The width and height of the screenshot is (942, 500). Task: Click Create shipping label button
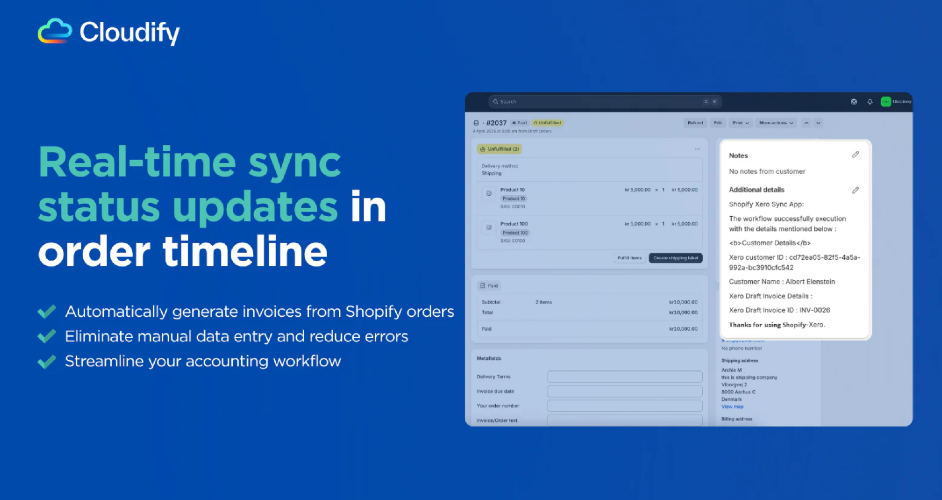pos(676,258)
